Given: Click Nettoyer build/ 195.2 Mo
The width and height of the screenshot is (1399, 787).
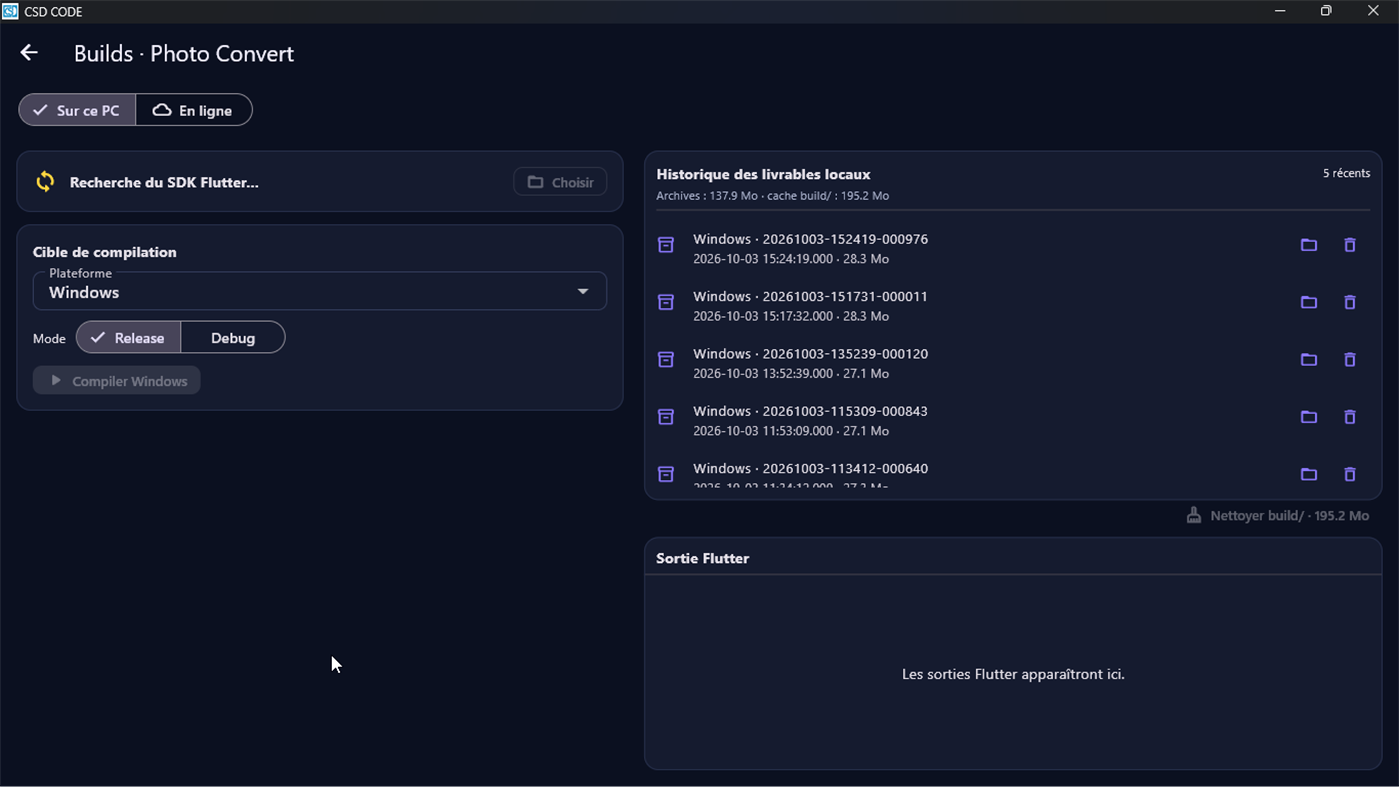Looking at the screenshot, I should point(1277,516).
